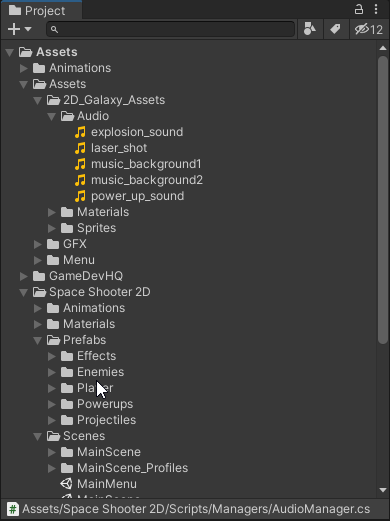
Task: Collapse the Prefabs folder arrow
Action: [38, 340]
